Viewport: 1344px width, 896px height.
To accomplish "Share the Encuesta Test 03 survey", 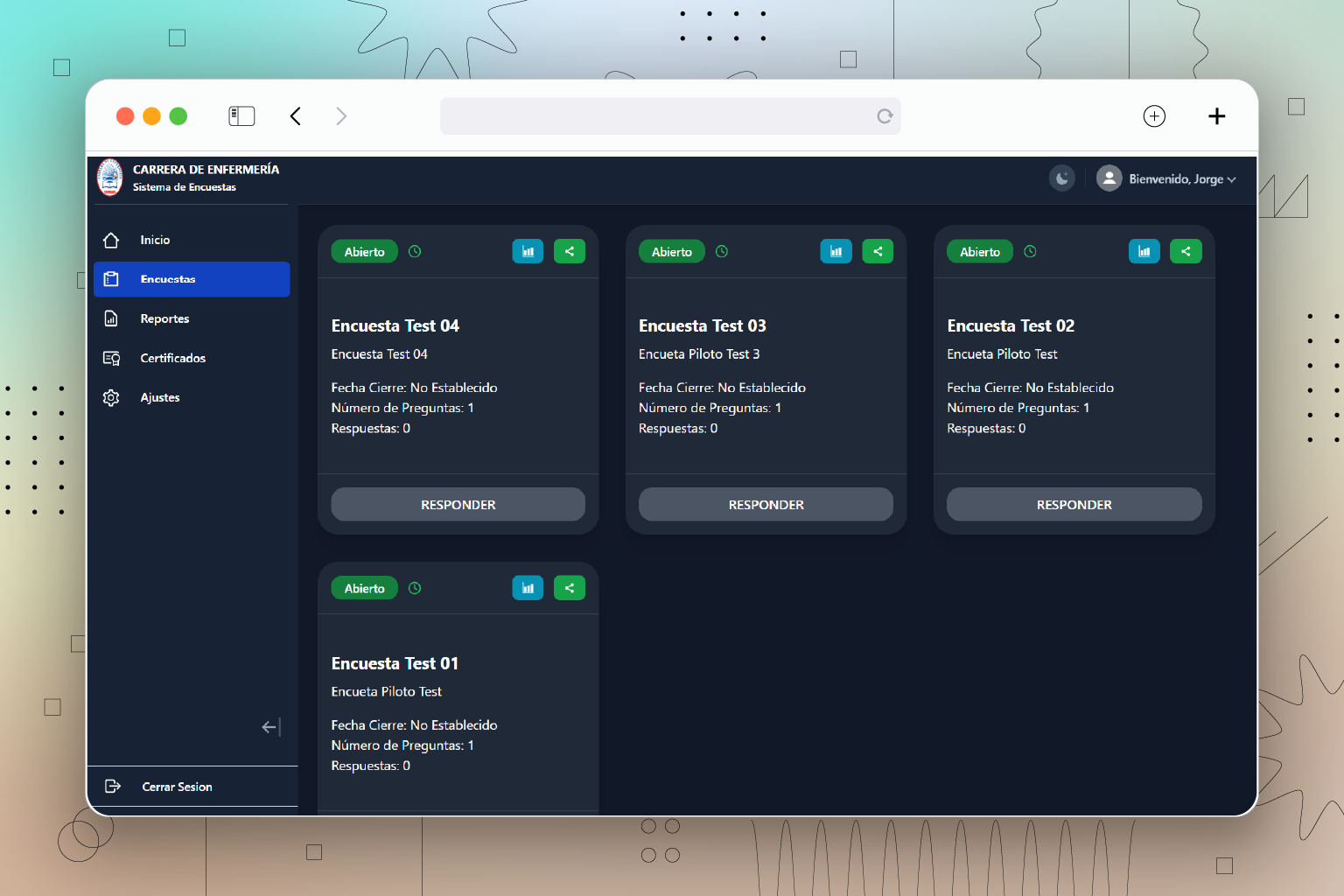I will (878, 252).
